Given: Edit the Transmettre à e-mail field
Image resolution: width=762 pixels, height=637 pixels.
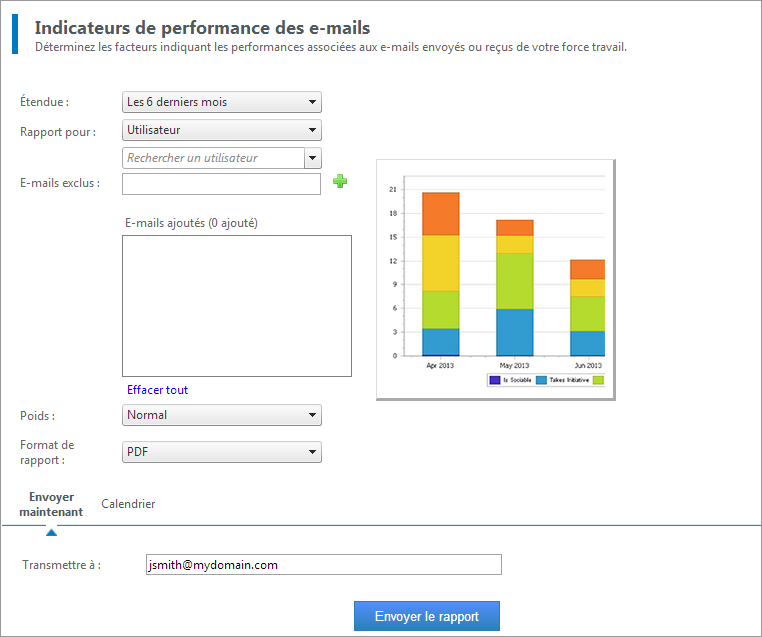Looking at the screenshot, I should point(324,565).
